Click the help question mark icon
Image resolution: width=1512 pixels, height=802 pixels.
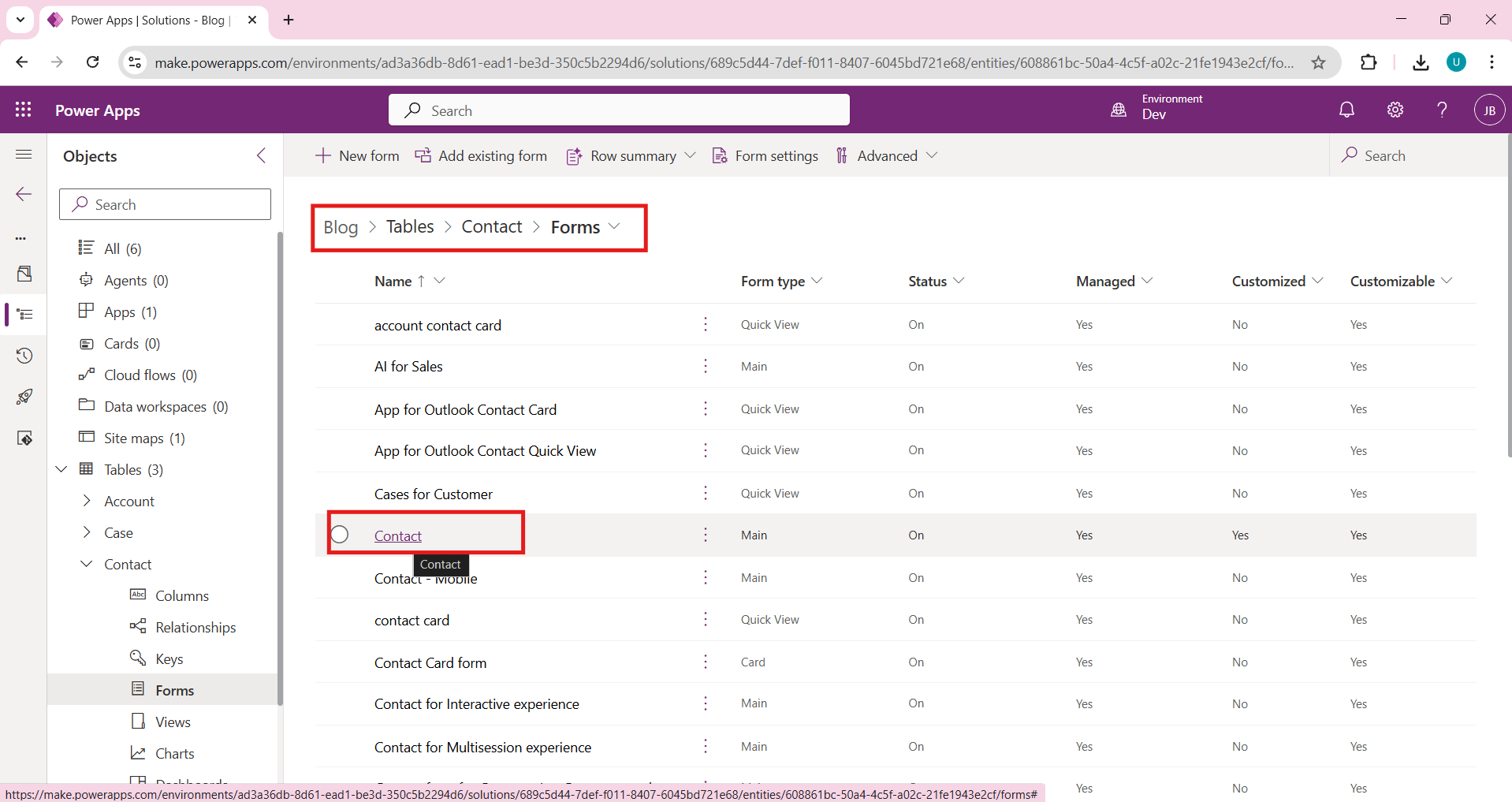click(x=1442, y=110)
